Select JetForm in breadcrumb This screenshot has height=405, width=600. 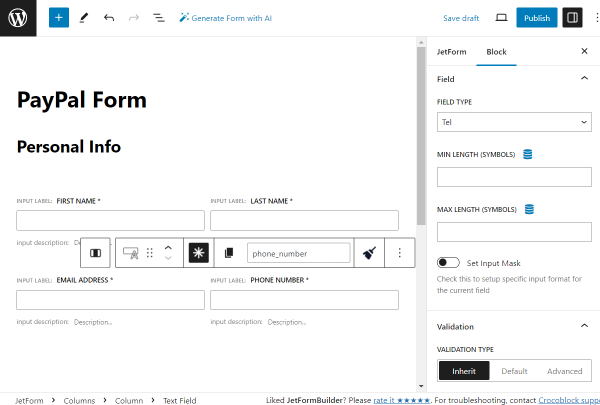29,400
